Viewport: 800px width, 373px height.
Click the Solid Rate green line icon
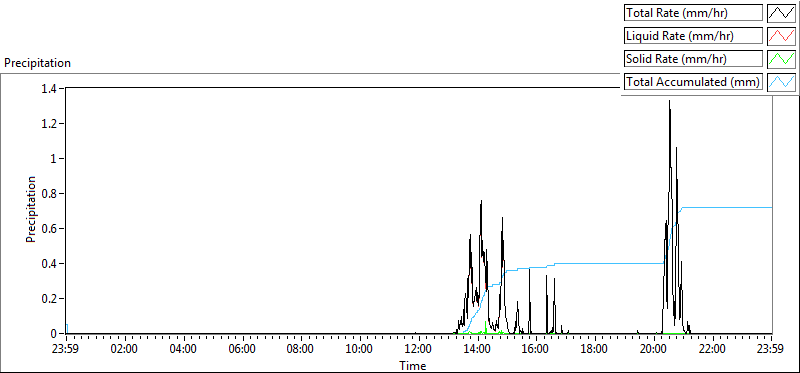(x=782, y=59)
